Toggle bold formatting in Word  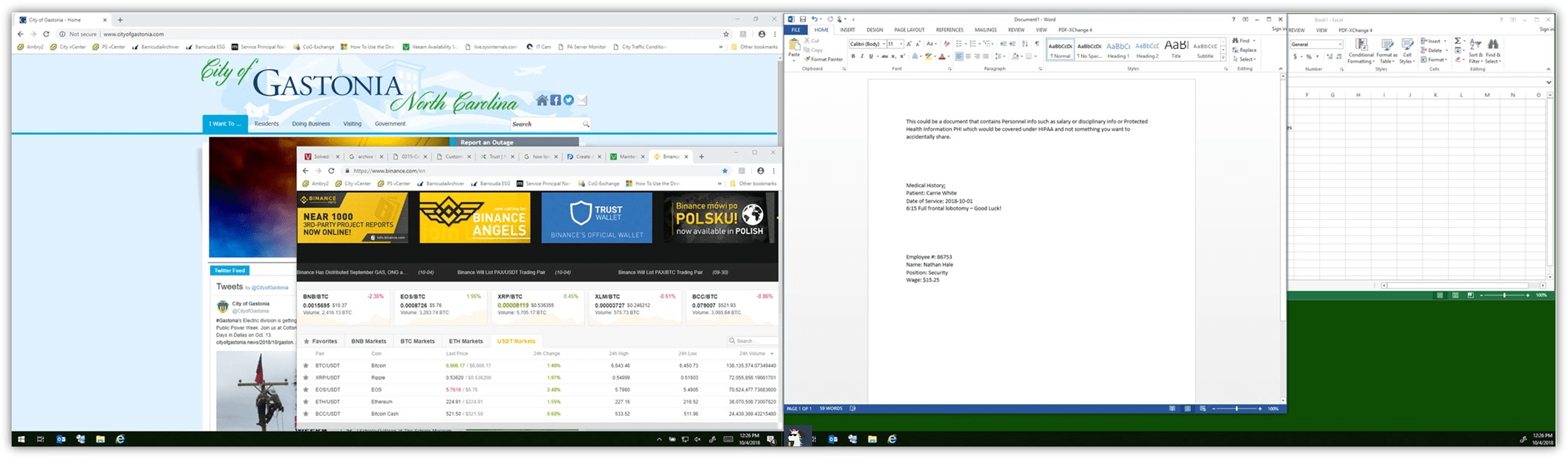[x=853, y=56]
